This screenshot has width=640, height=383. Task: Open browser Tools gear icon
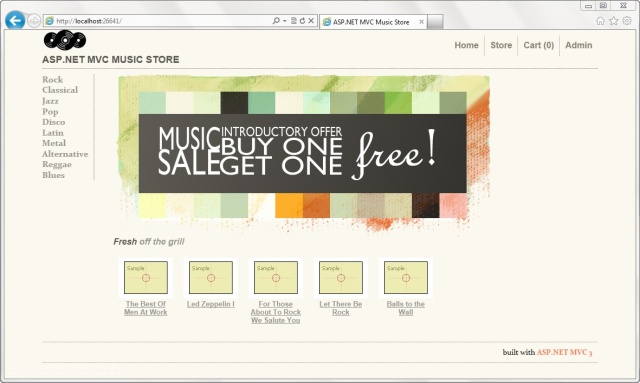(x=627, y=20)
